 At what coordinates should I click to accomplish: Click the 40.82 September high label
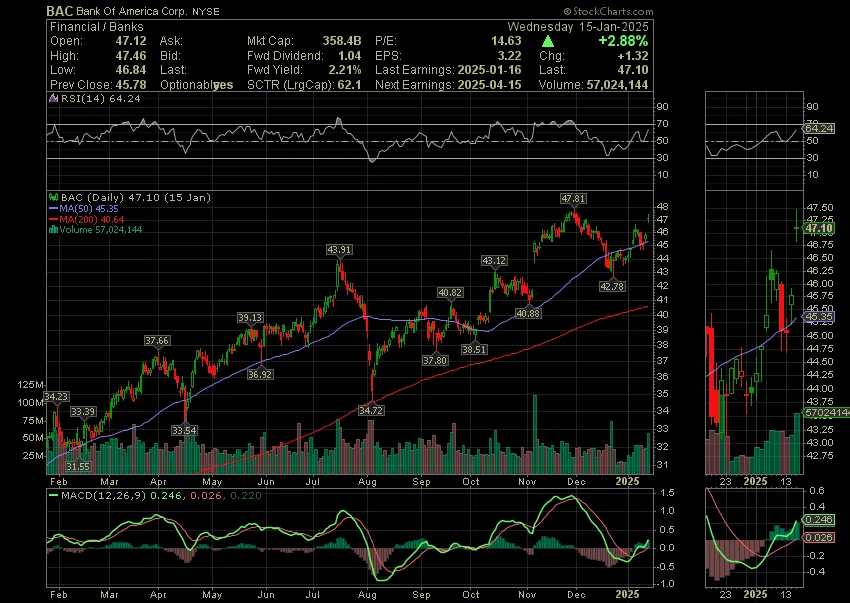[x=450, y=292]
